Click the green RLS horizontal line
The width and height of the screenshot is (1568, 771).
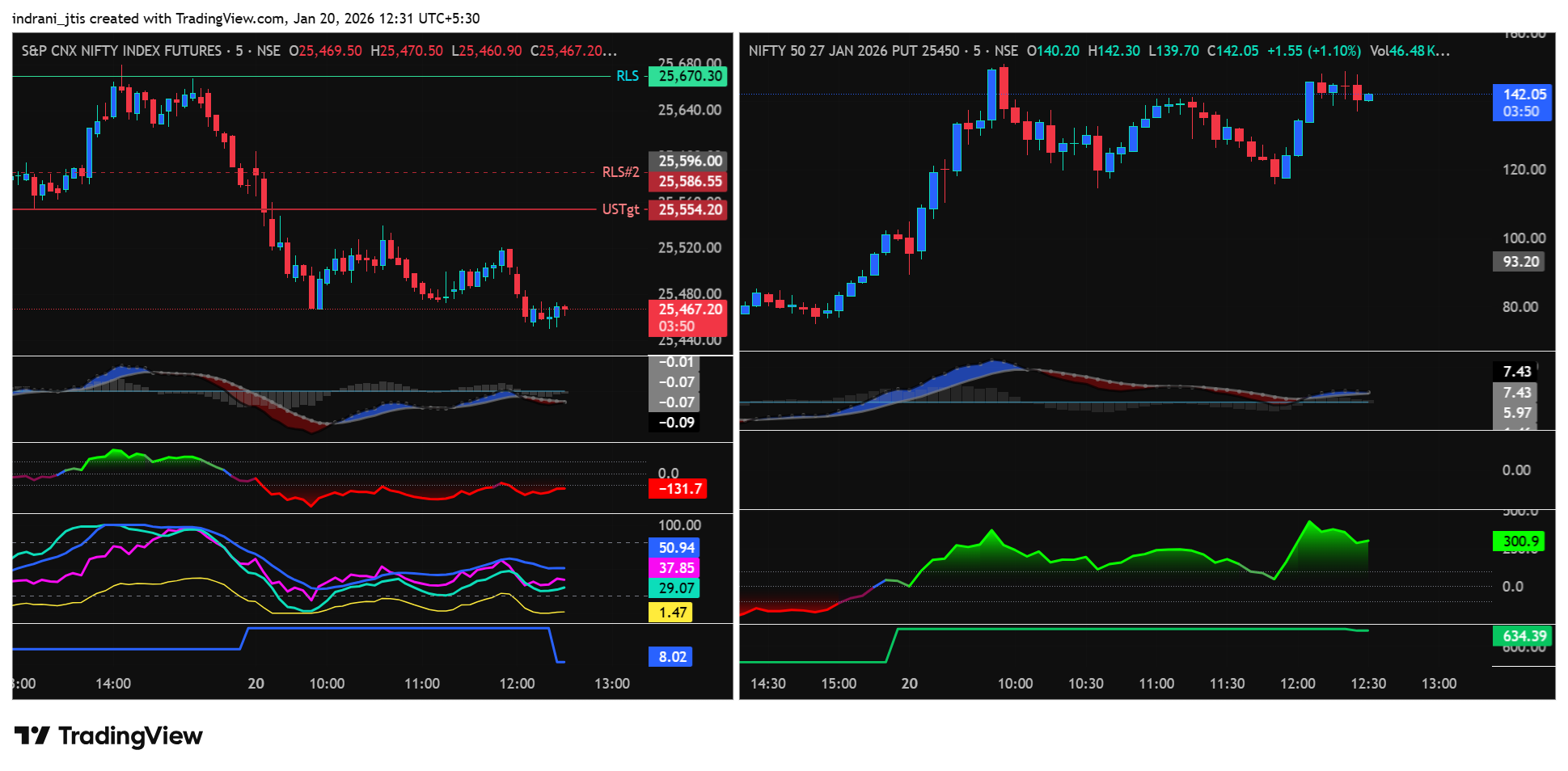click(311, 77)
